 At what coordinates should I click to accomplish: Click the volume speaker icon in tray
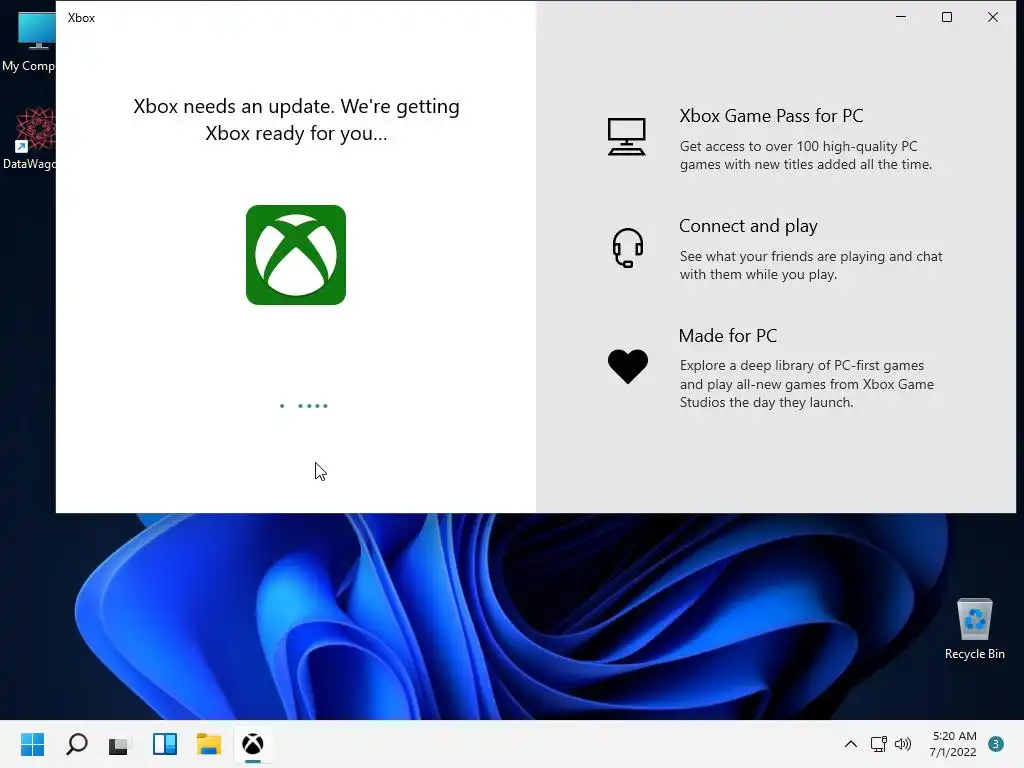coord(903,744)
